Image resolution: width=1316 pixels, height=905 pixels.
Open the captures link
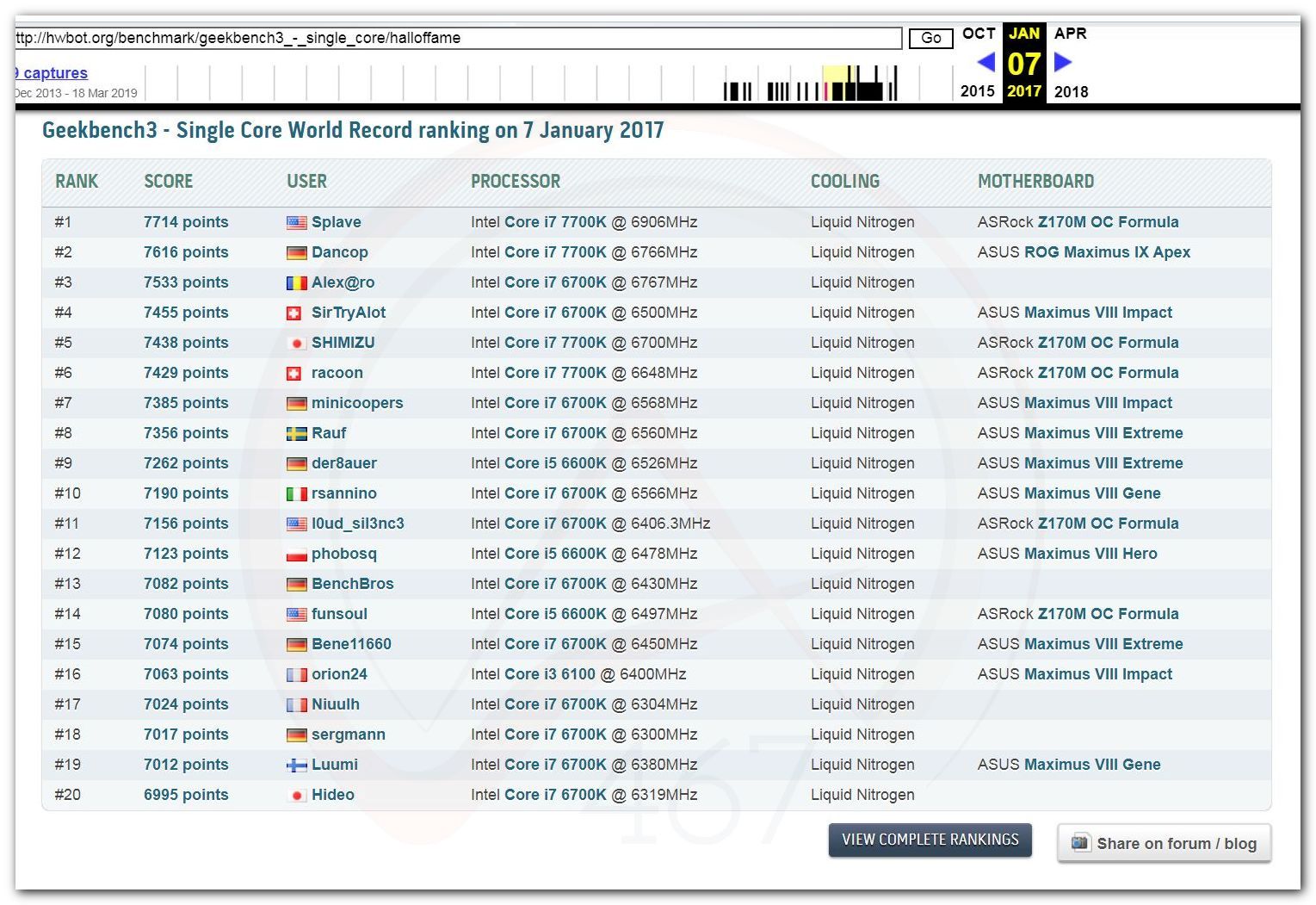52,73
